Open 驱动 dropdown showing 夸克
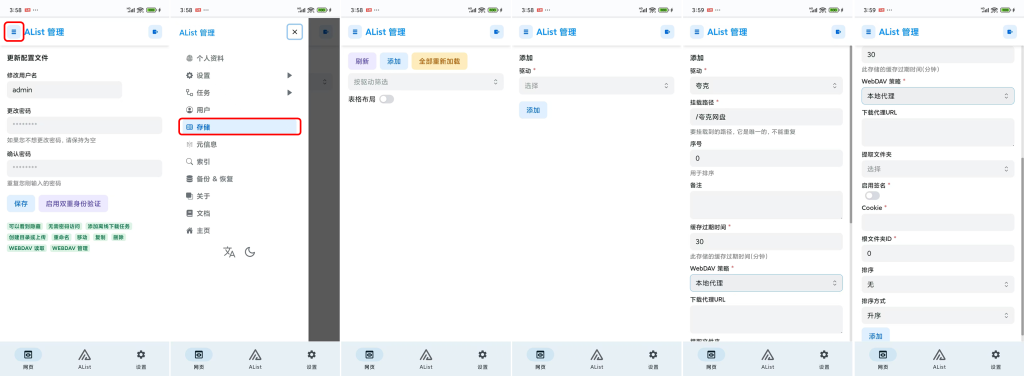 pyautogui.click(x=766, y=86)
